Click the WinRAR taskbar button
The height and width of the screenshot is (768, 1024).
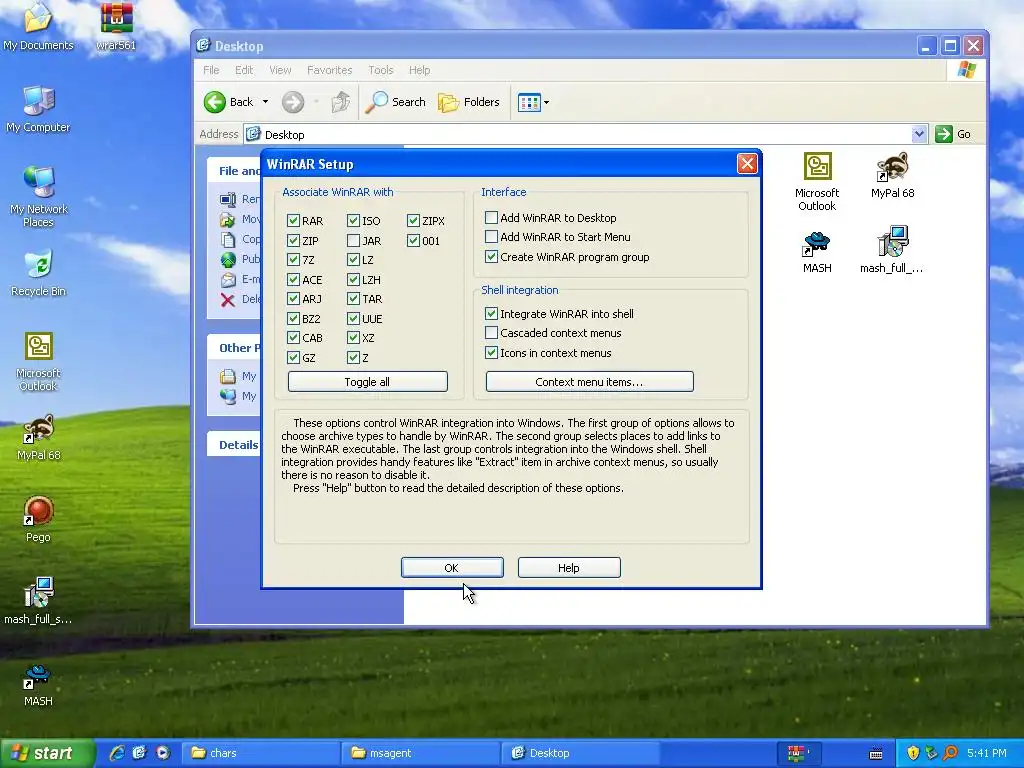(799, 753)
